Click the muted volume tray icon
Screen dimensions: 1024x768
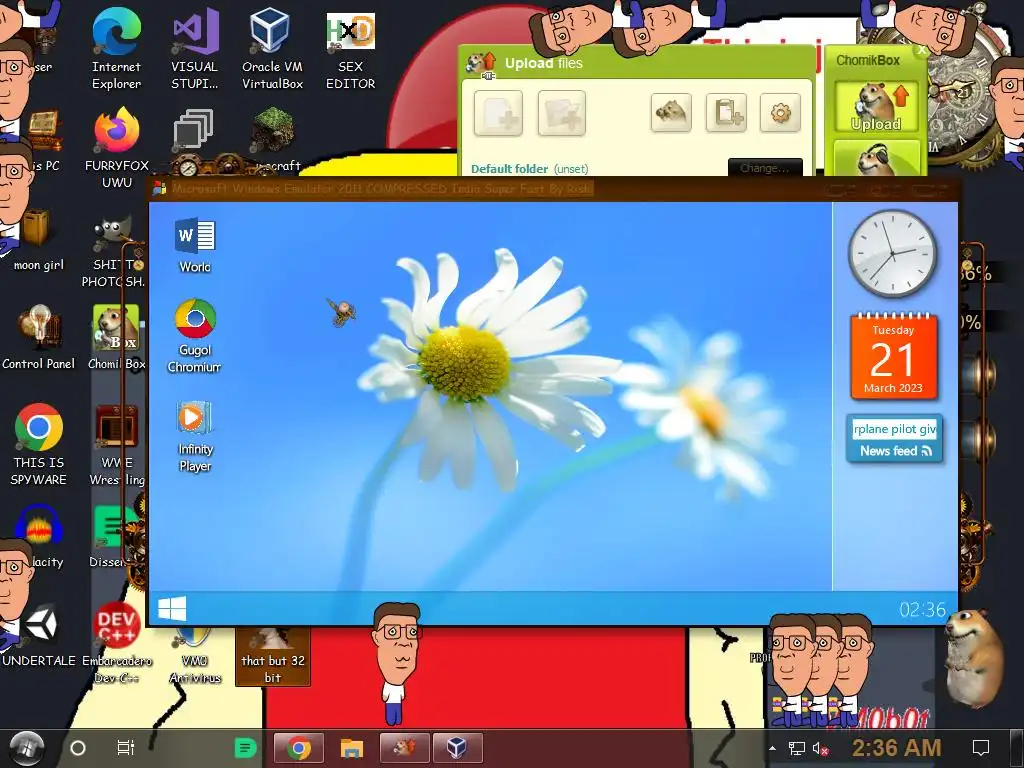click(821, 748)
